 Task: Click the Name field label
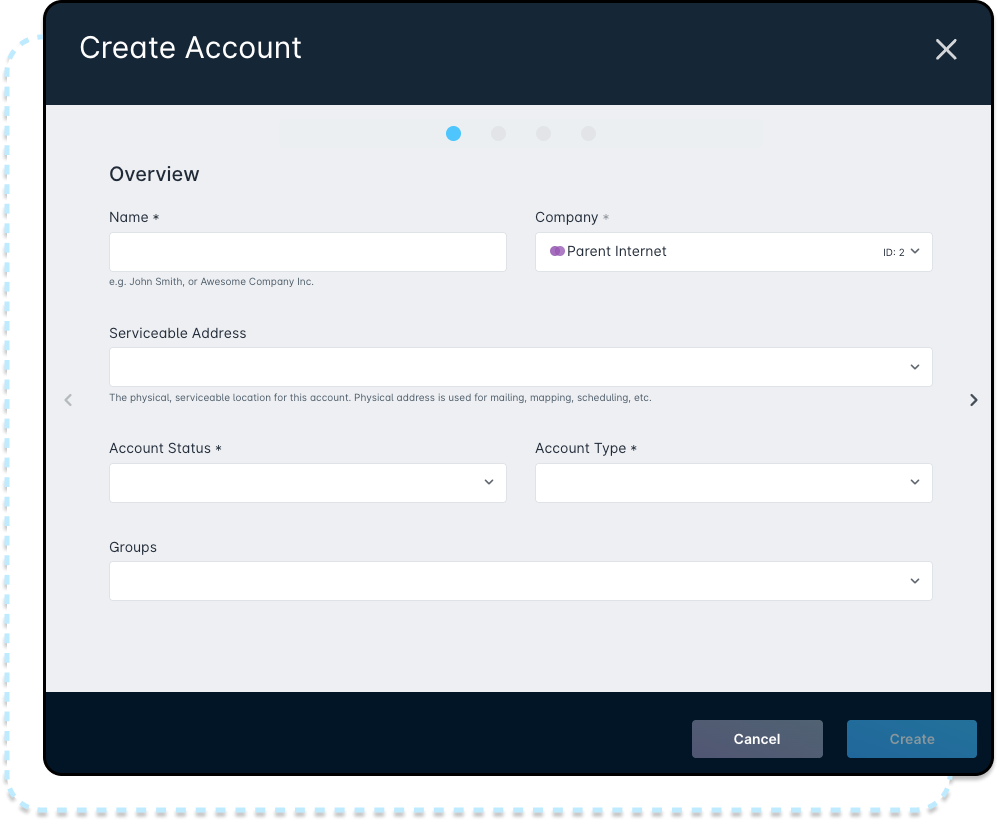(134, 218)
